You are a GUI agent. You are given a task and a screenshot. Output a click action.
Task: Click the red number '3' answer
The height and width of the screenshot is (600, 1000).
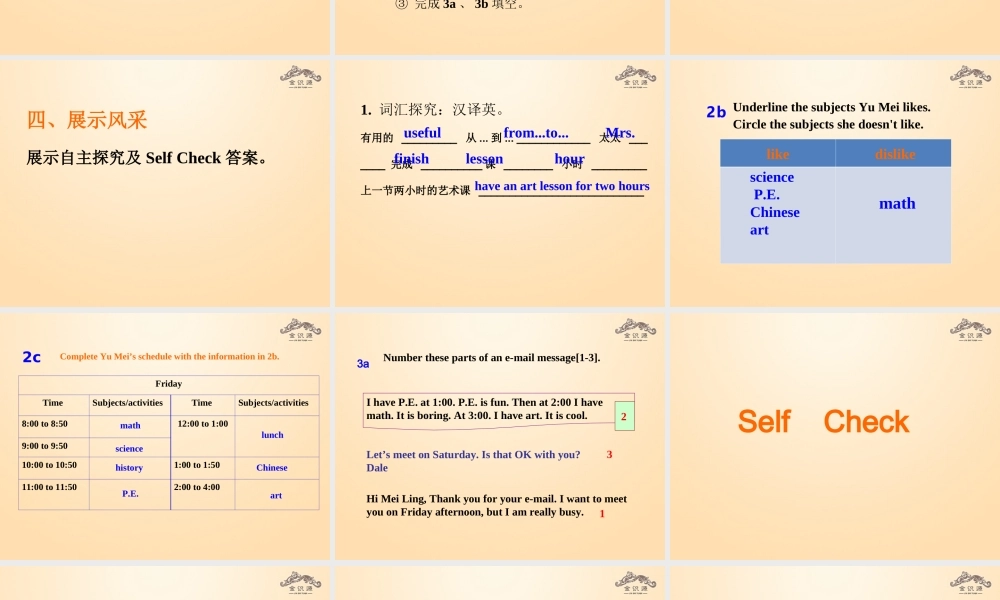[x=609, y=455]
